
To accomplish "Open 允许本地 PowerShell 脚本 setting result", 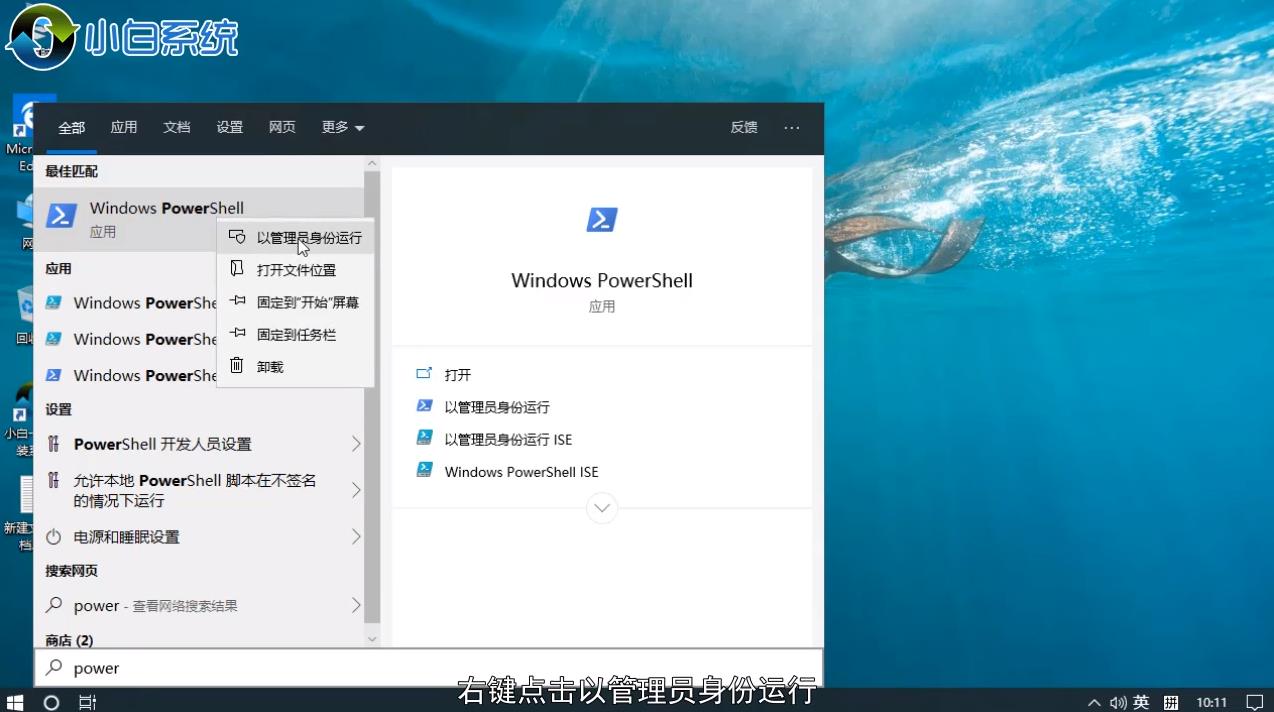I will click(x=199, y=490).
